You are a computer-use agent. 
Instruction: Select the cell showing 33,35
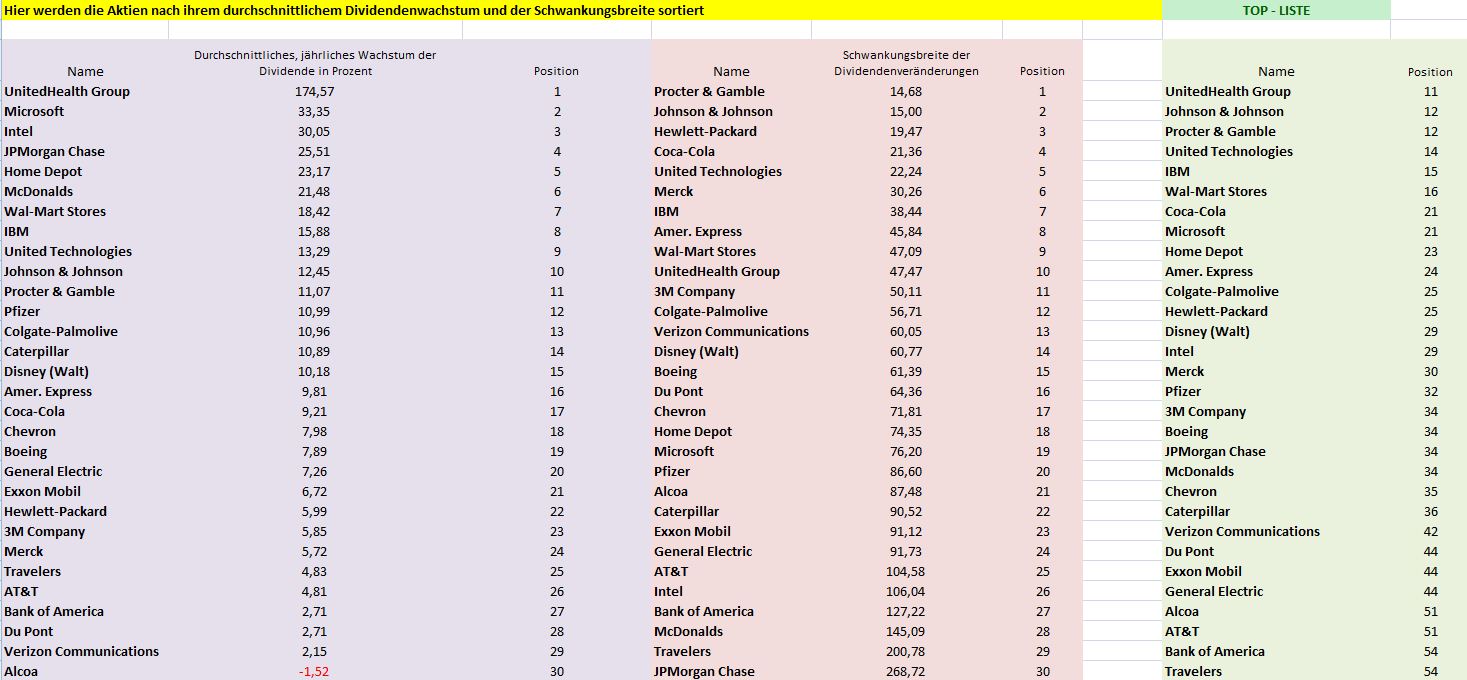[314, 111]
